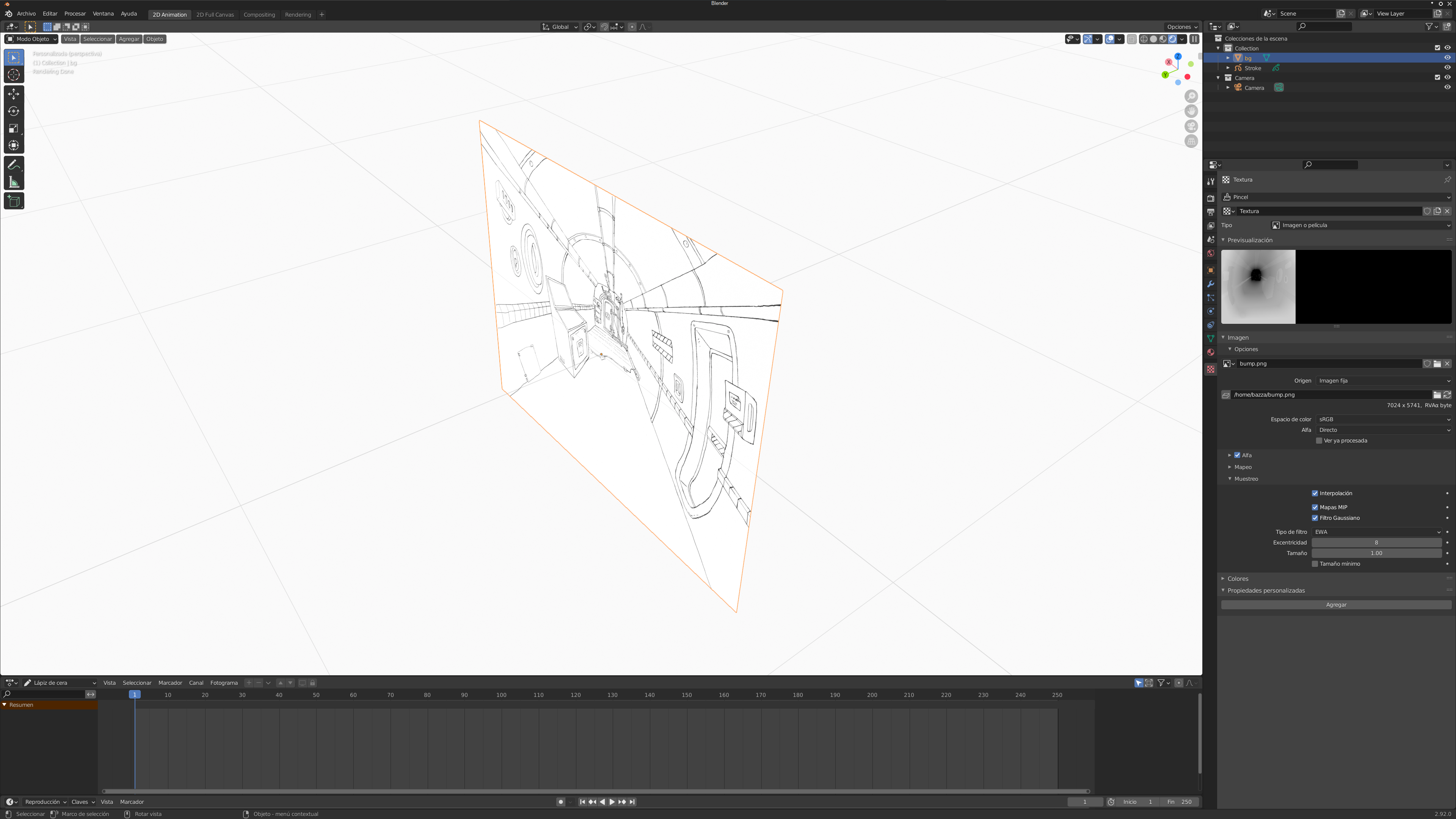The image size is (1456, 819).
Task: Adjust the Excentricidad value slider
Action: (x=1376, y=543)
